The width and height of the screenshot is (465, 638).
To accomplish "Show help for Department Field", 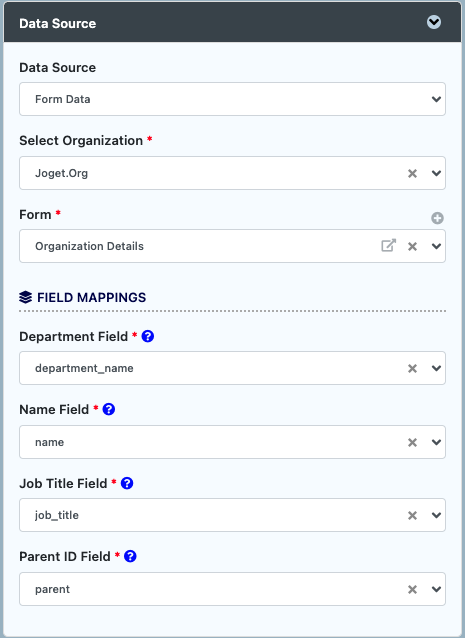I will pyautogui.click(x=148, y=336).
